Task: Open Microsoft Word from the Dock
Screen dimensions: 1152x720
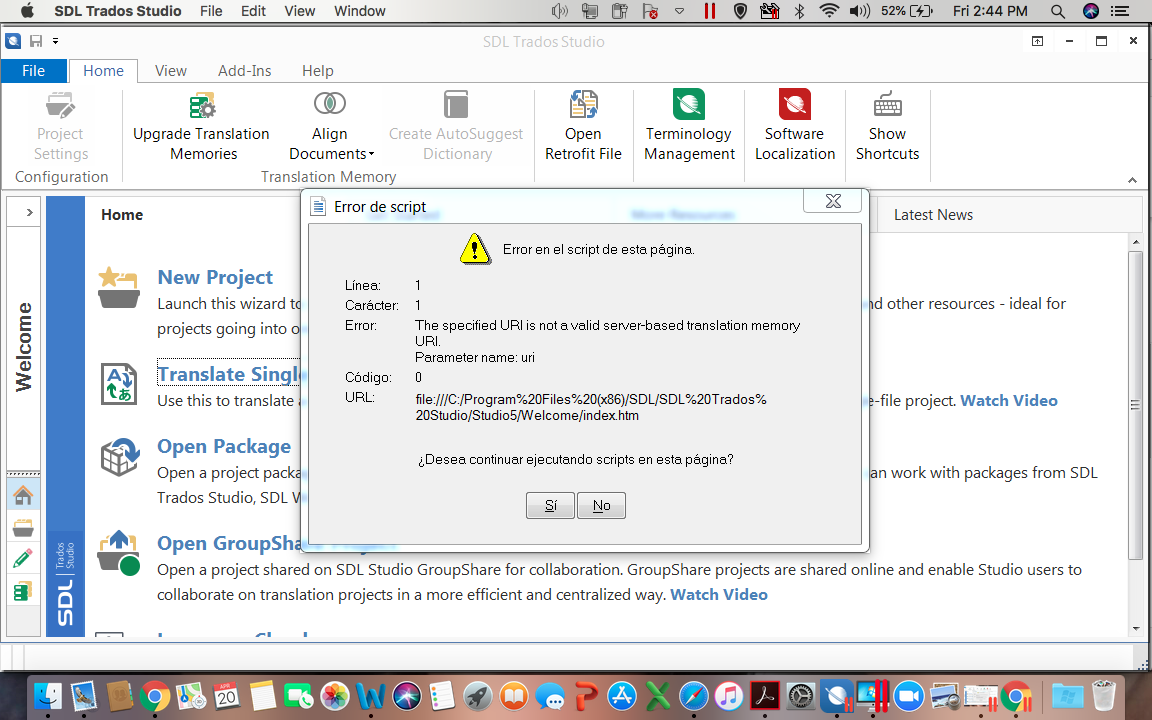Action: point(370,696)
